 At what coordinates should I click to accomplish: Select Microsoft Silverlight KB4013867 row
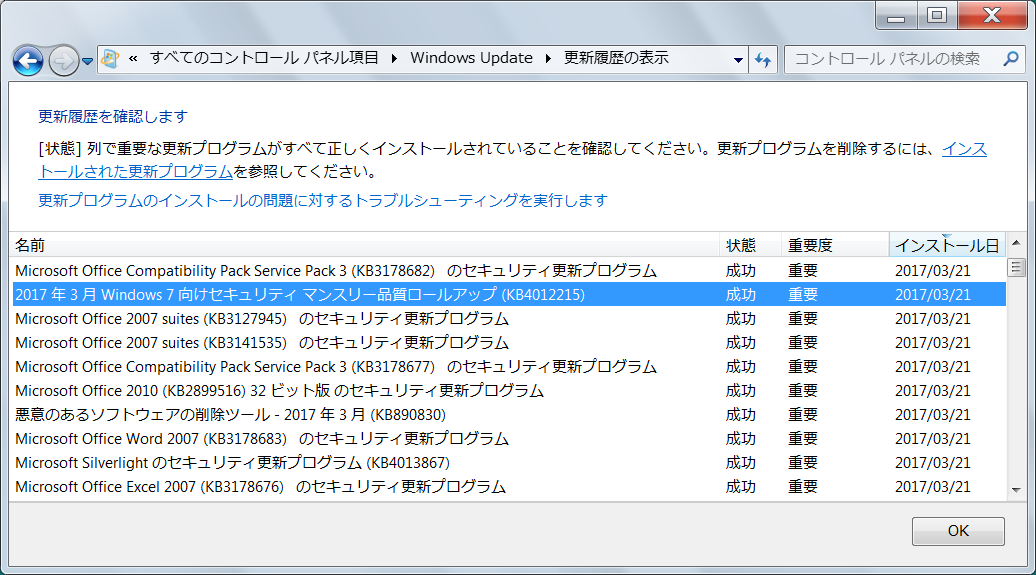click(509, 463)
